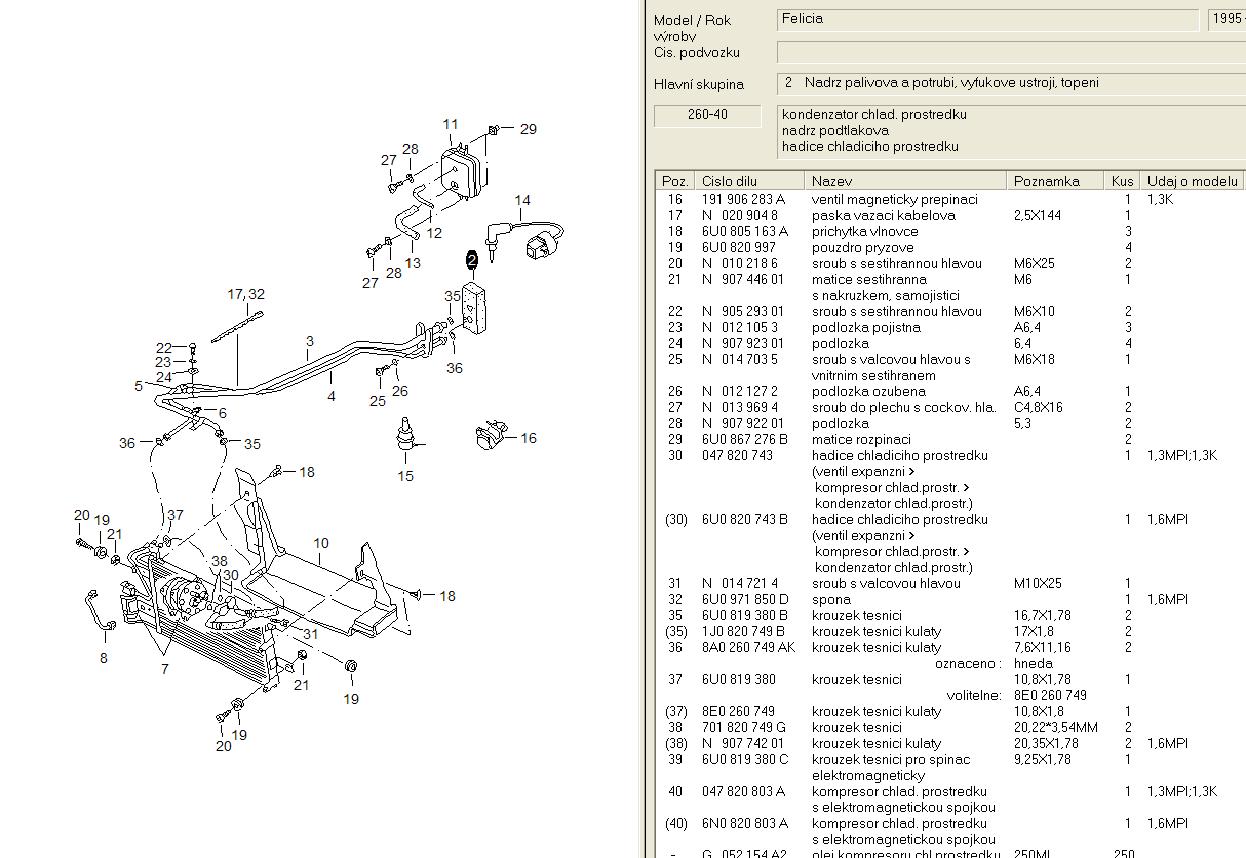This screenshot has height=858, width=1246.
Task: Select part number 8A0 260 749 AK
Action: click(748, 647)
